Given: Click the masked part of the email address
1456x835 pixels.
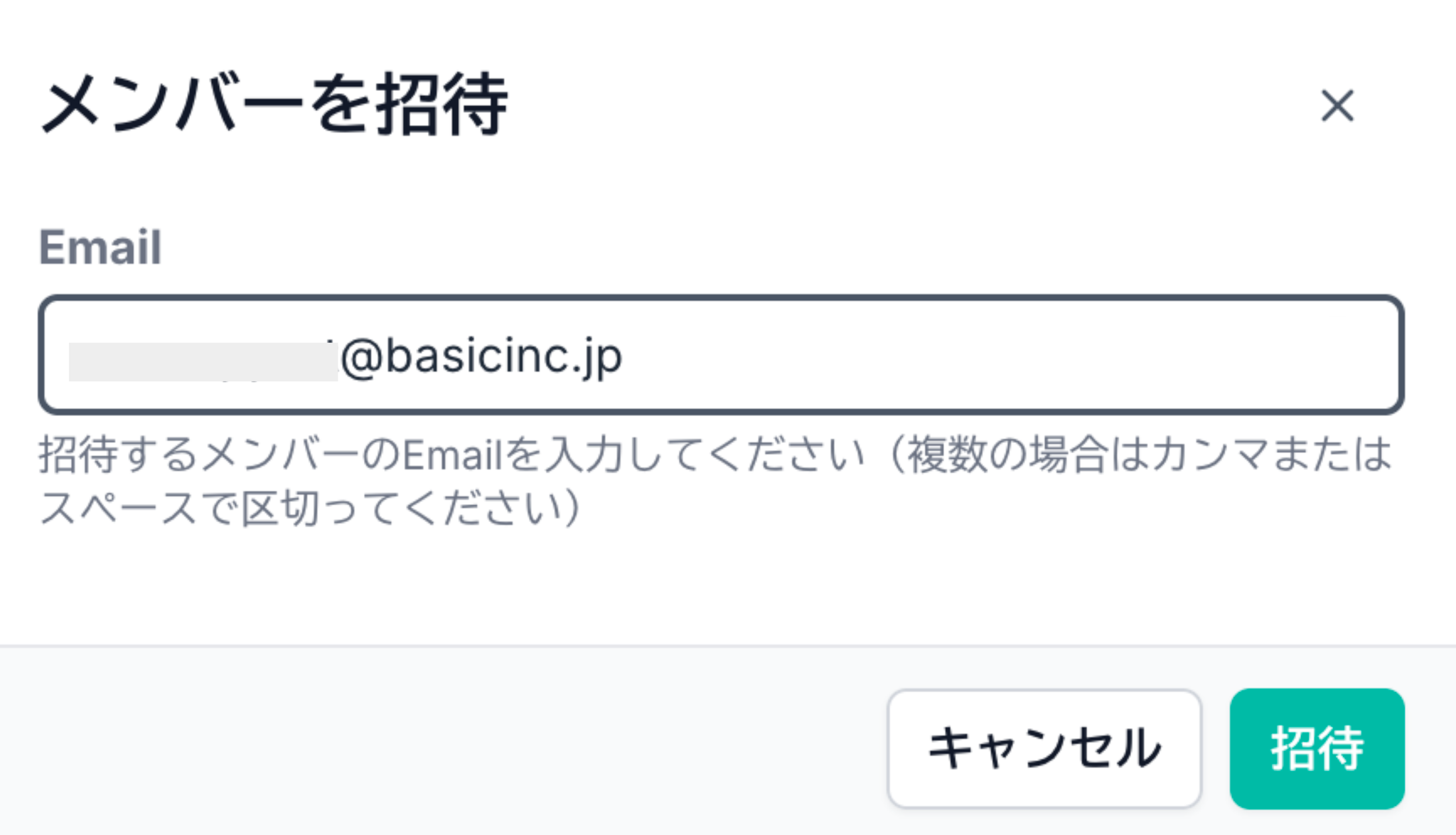Looking at the screenshot, I should pyautogui.click(x=203, y=361).
